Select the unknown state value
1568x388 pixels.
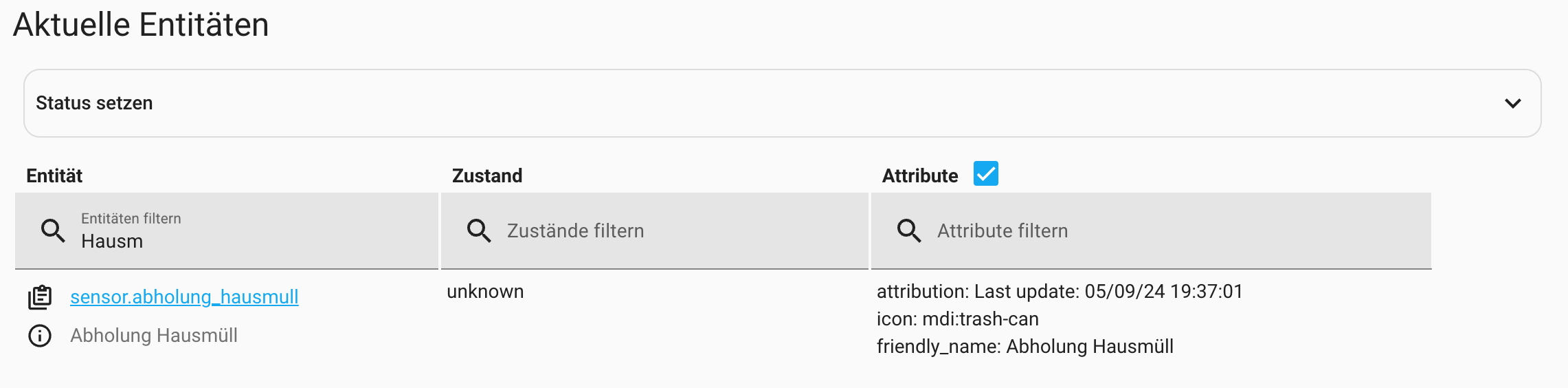click(485, 292)
